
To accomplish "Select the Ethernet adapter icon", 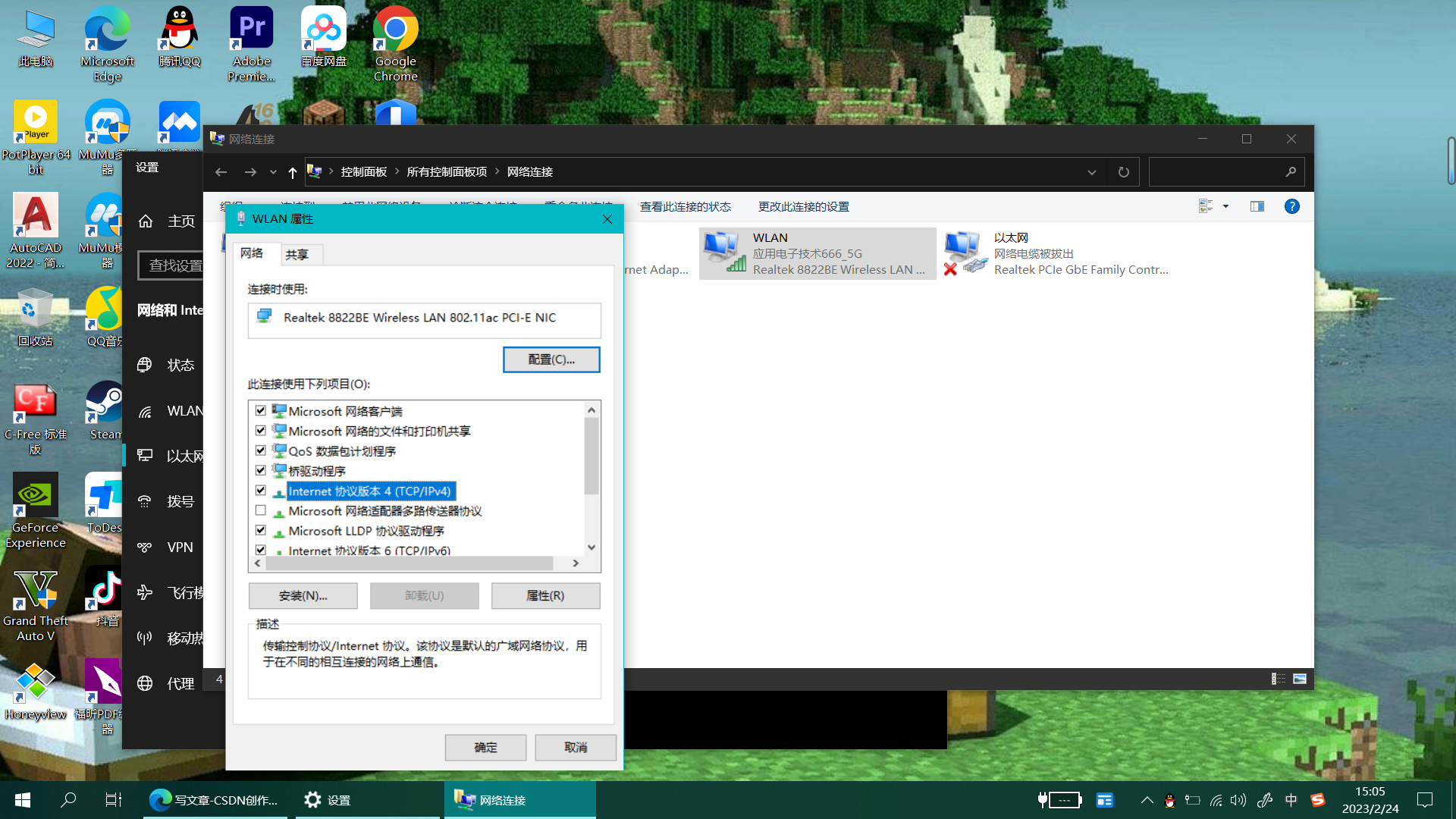I will pos(965,253).
